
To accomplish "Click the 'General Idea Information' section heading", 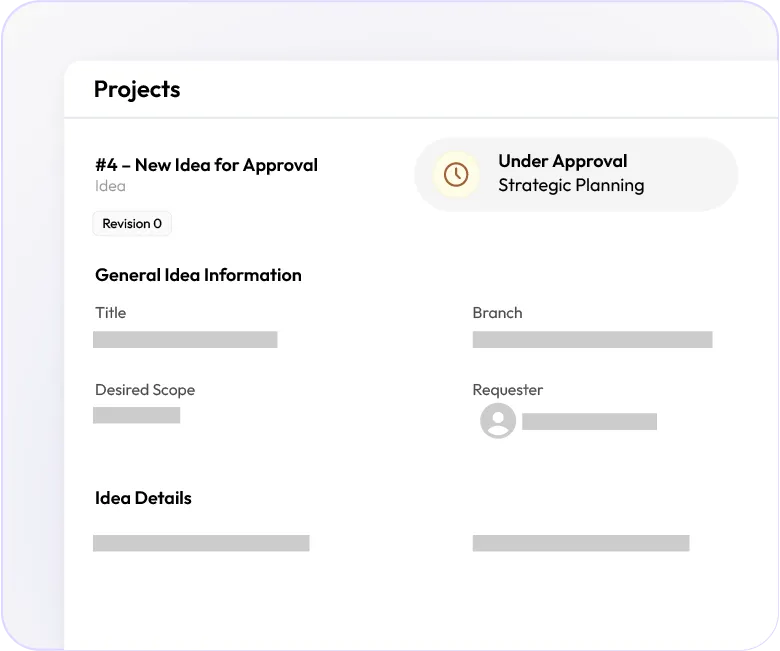I will point(198,275).
